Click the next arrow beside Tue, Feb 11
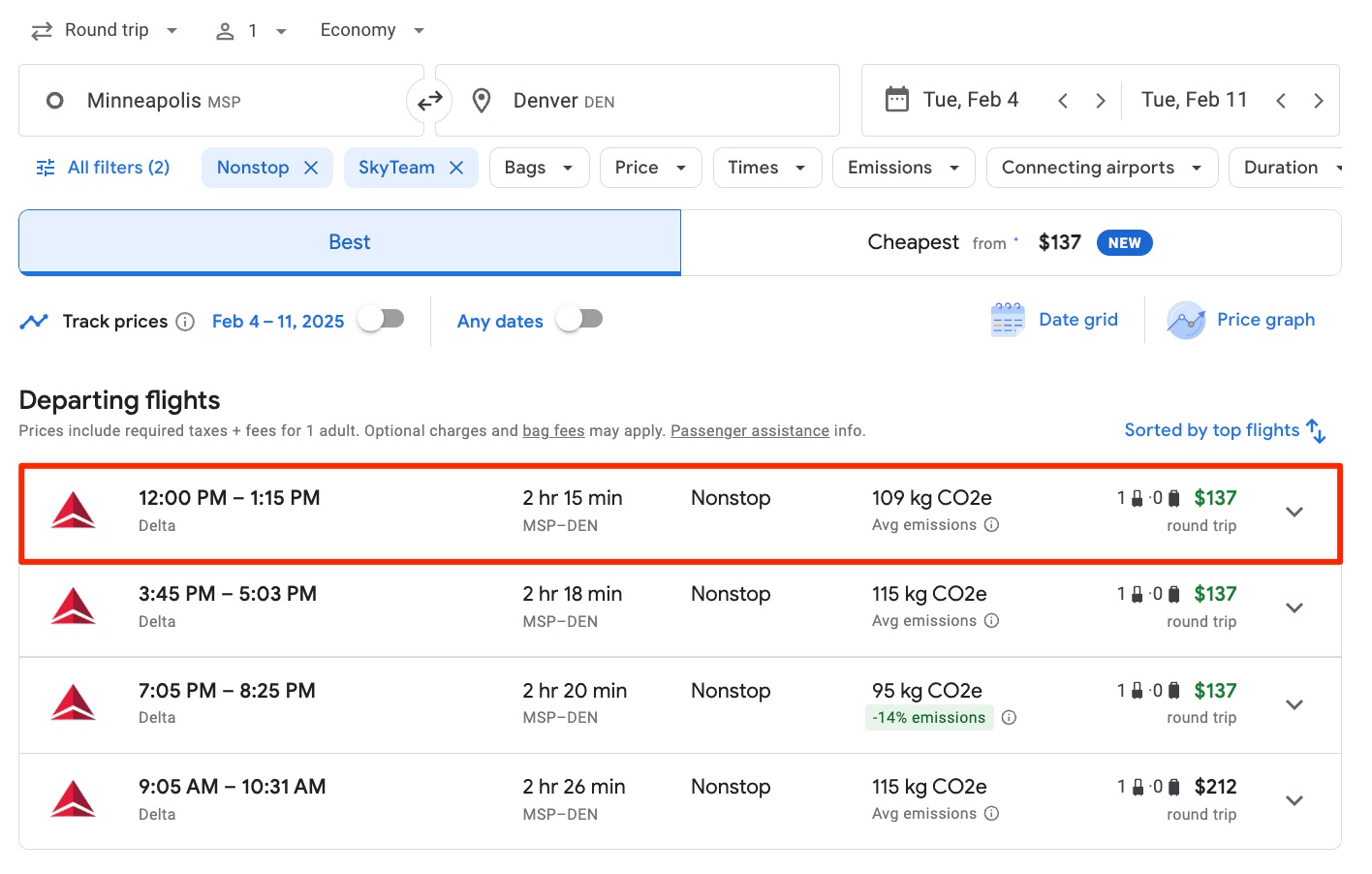This screenshot has width=1372, height=874. (1318, 99)
